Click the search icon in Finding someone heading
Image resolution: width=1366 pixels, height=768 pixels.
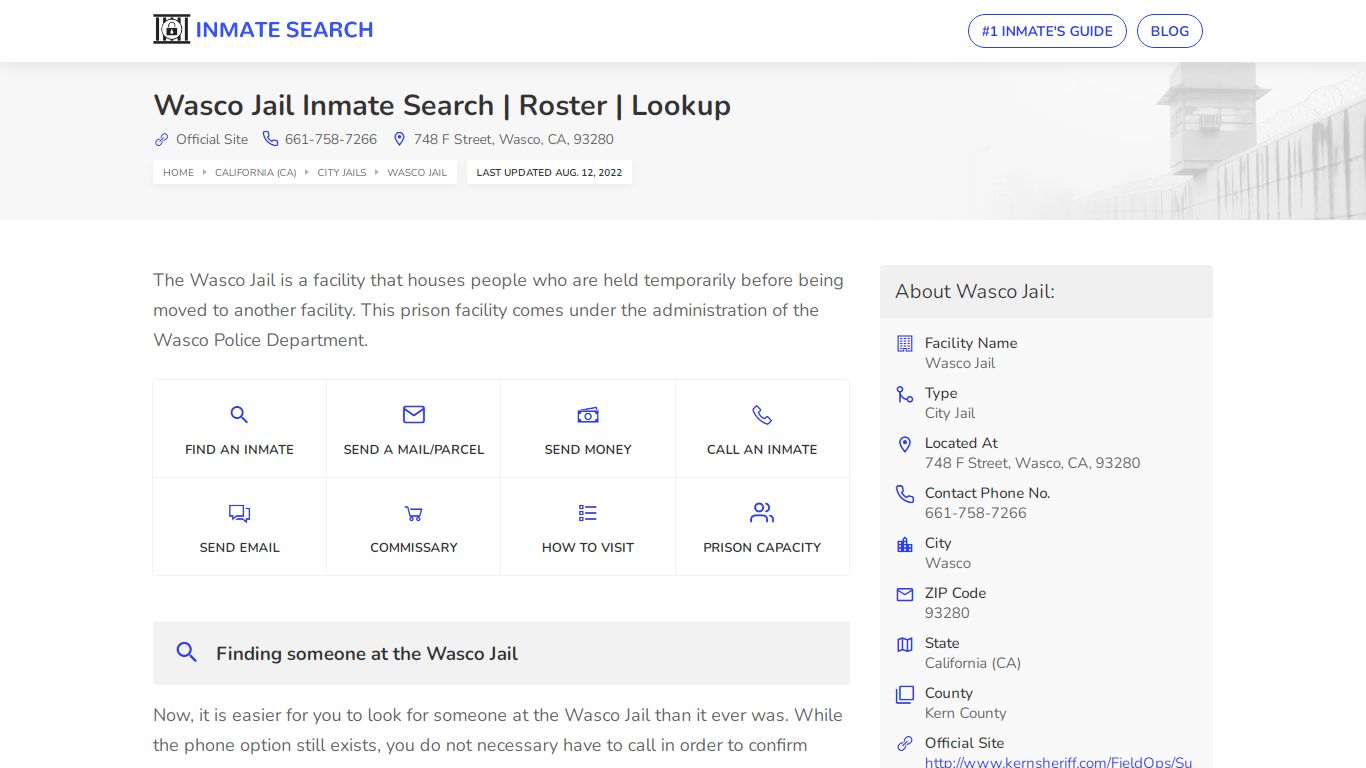tap(186, 652)
